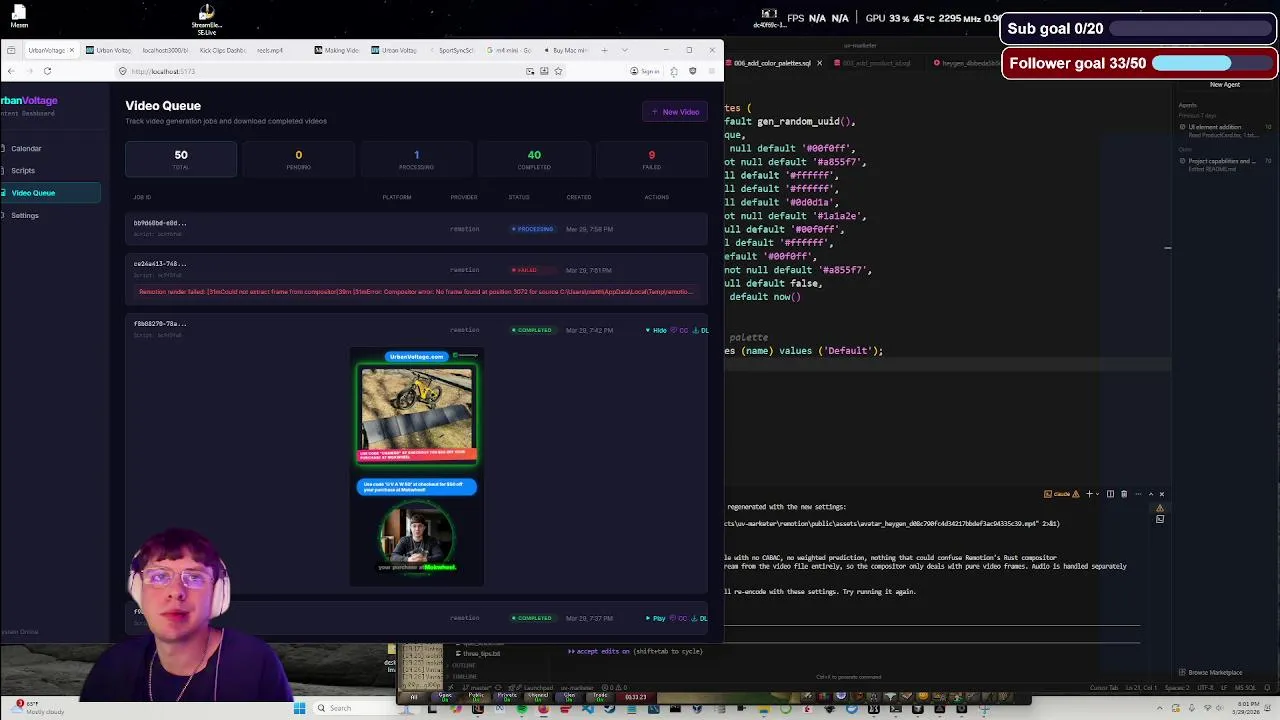The width and height of the screenshot is (1280, 720).
Task: Click the COMPLETED badge of job f8b88279
Action: click(531, 330)
